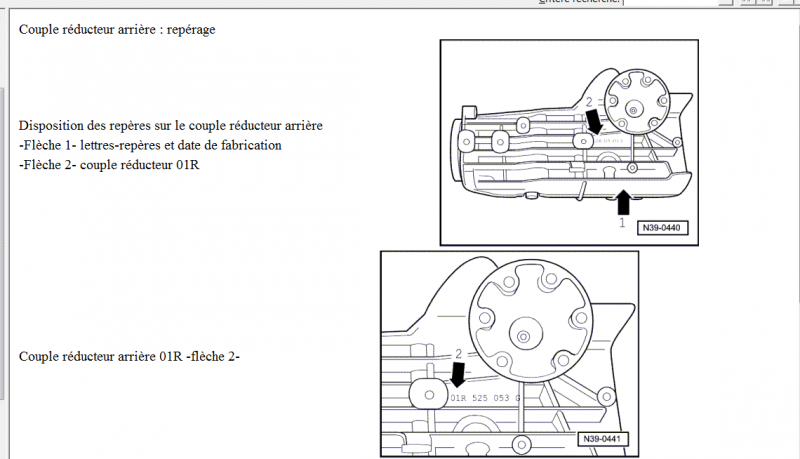The width and height of the screenshot is (800, 459).
Task: Click heading "Couple réducteur arrière : repérage"
Action: pos(117,29)
